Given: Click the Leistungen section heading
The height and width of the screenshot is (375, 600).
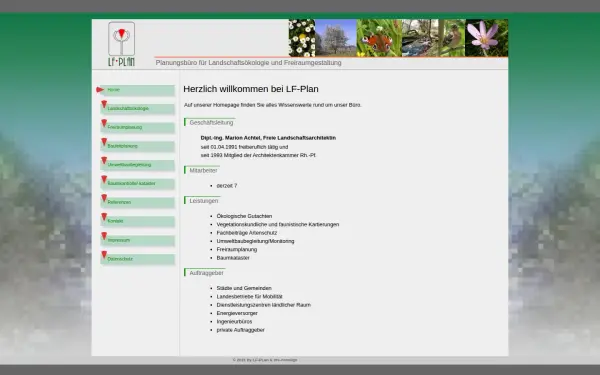Looking at the screenshot, I should pyautogui.click(x=204, y=201).
